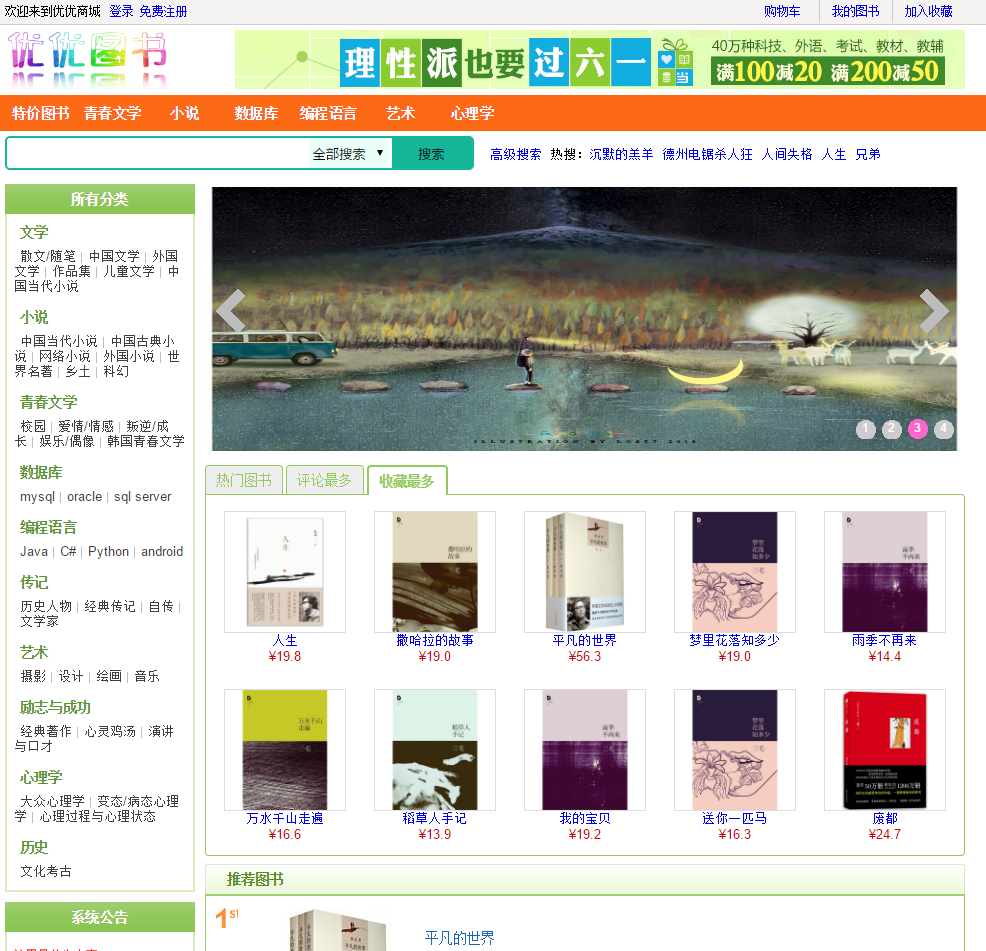Open the 历史 category heading
986x951 pixels.
click(34, 847)
